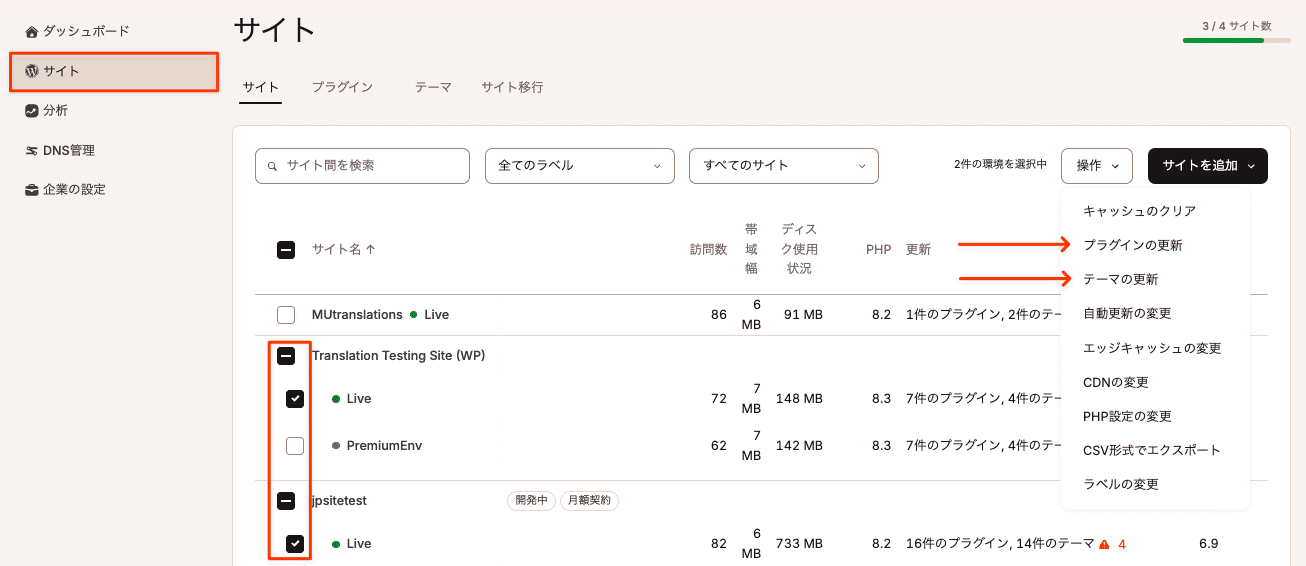Uncheck the jpsitetest Live checkbox
The width and height of the screenshot is (1306, 566).
[295, 544]
